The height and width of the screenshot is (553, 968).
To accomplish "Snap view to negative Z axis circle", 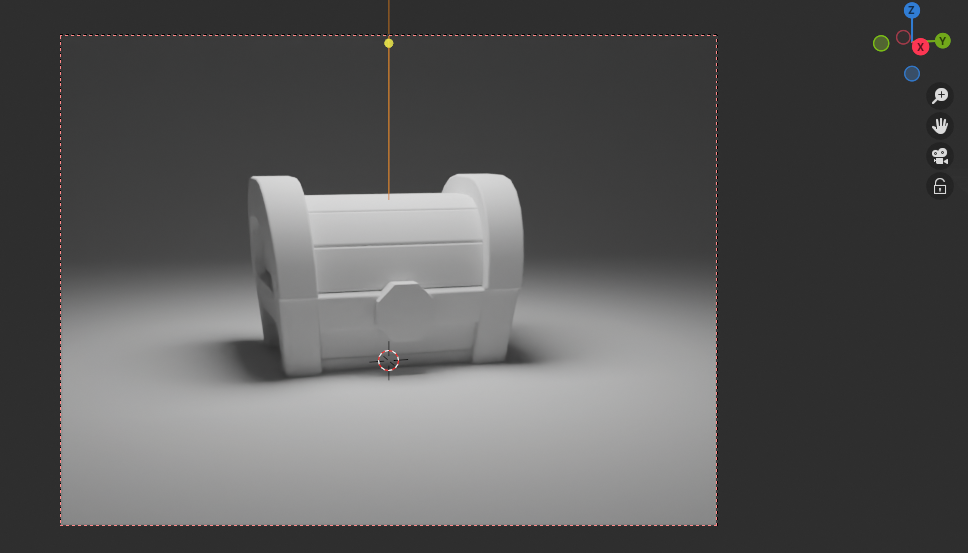I will (x=912, y=74).
